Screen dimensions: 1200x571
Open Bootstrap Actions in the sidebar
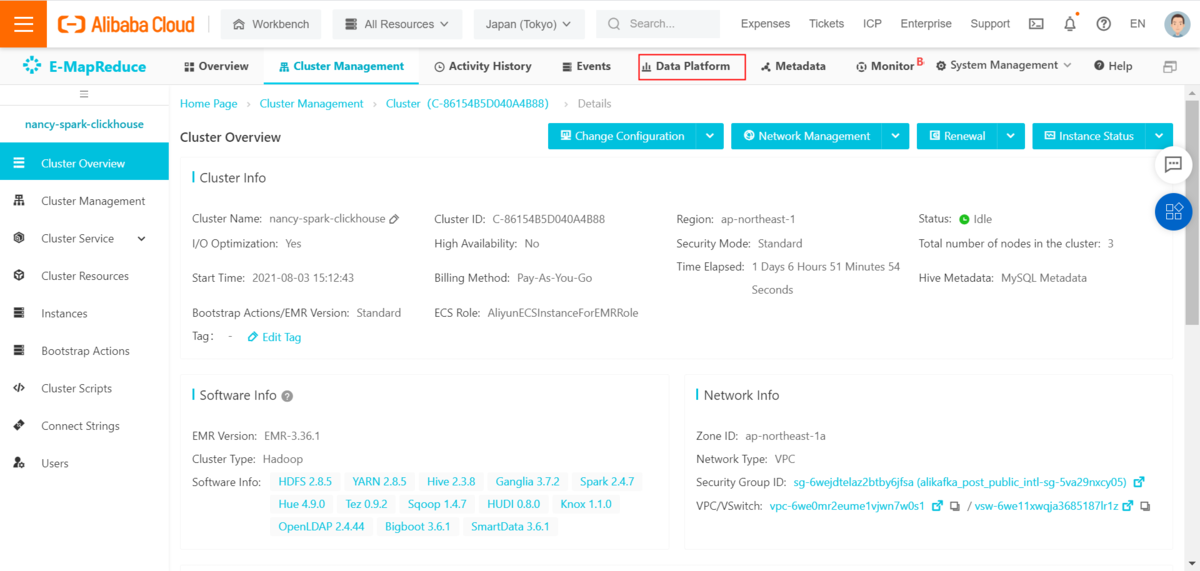click(x=84, y=351)
